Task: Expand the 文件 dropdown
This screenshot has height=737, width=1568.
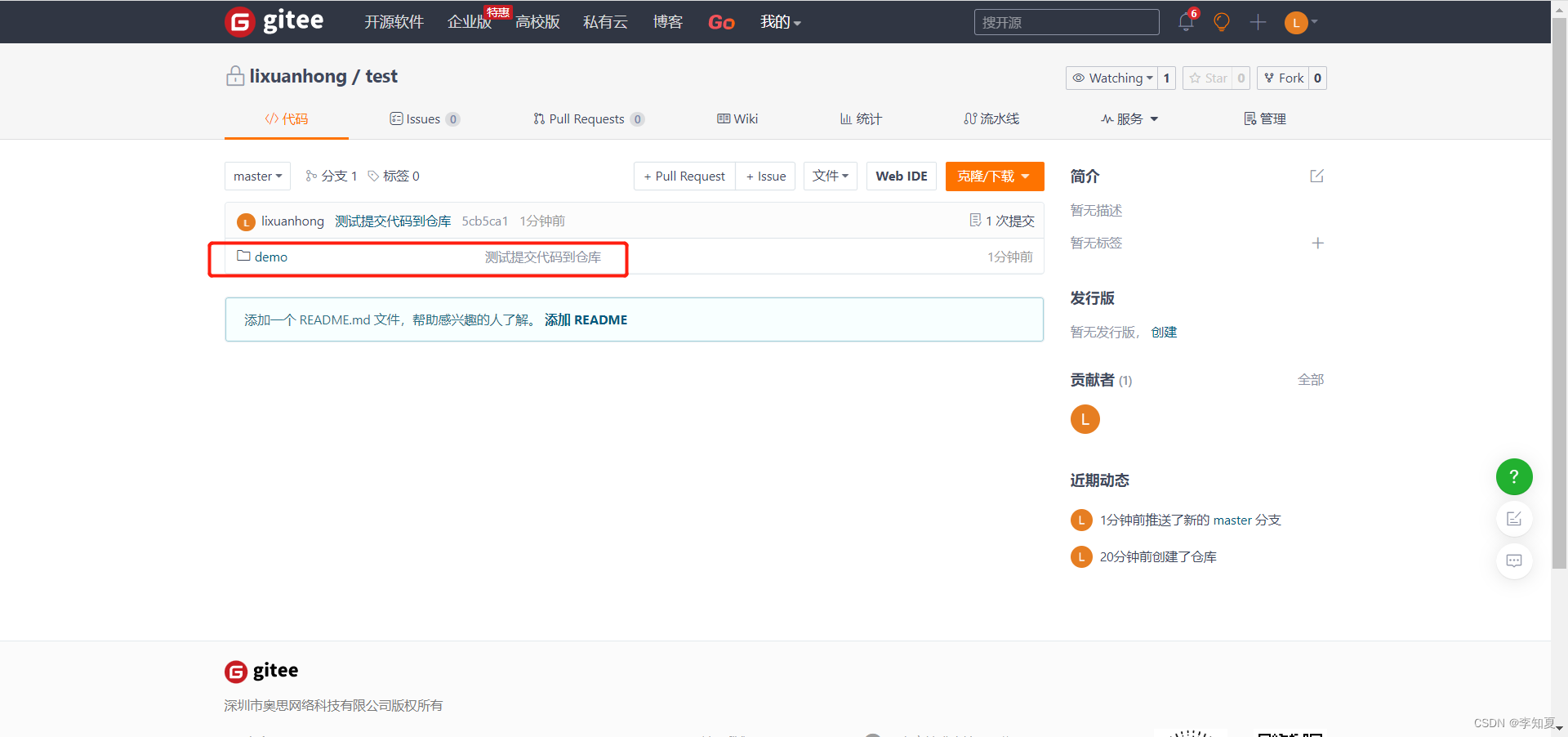Action: click(x=831, y=176)
